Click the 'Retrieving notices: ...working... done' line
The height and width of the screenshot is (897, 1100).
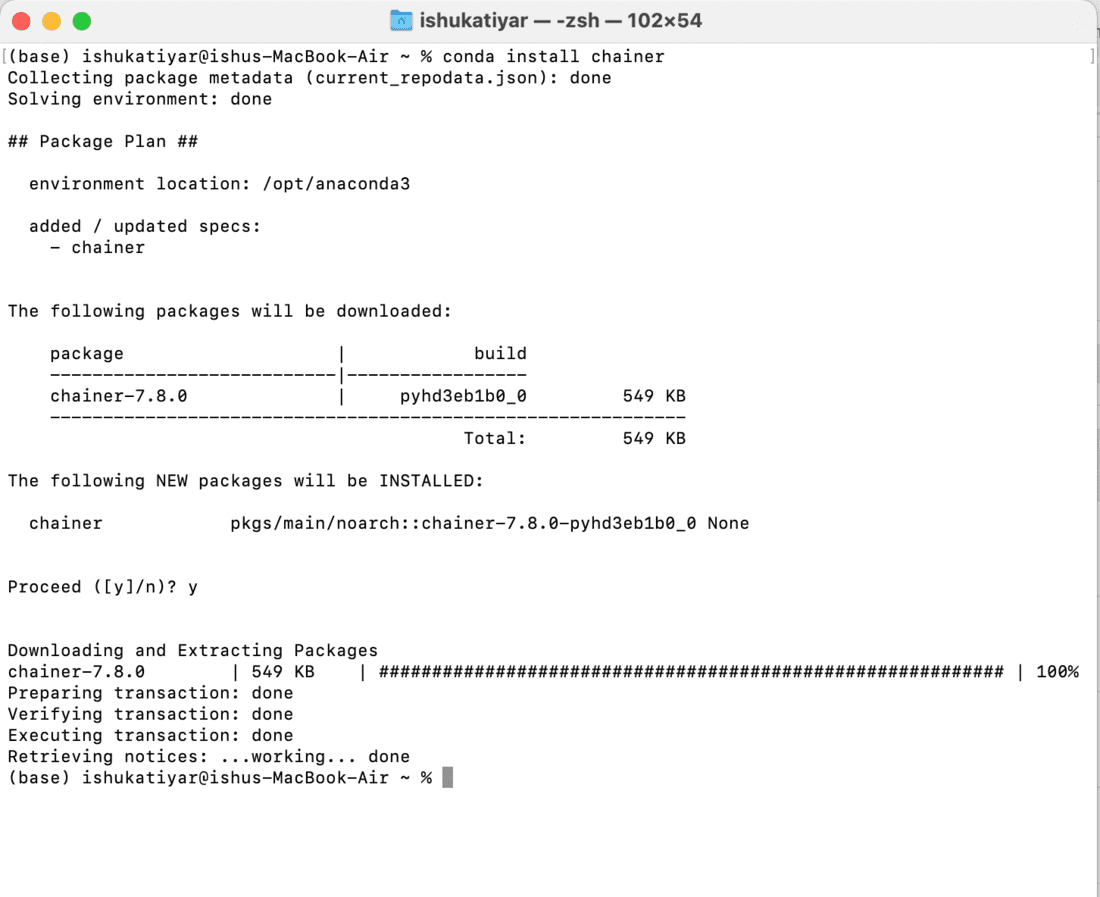208,756
